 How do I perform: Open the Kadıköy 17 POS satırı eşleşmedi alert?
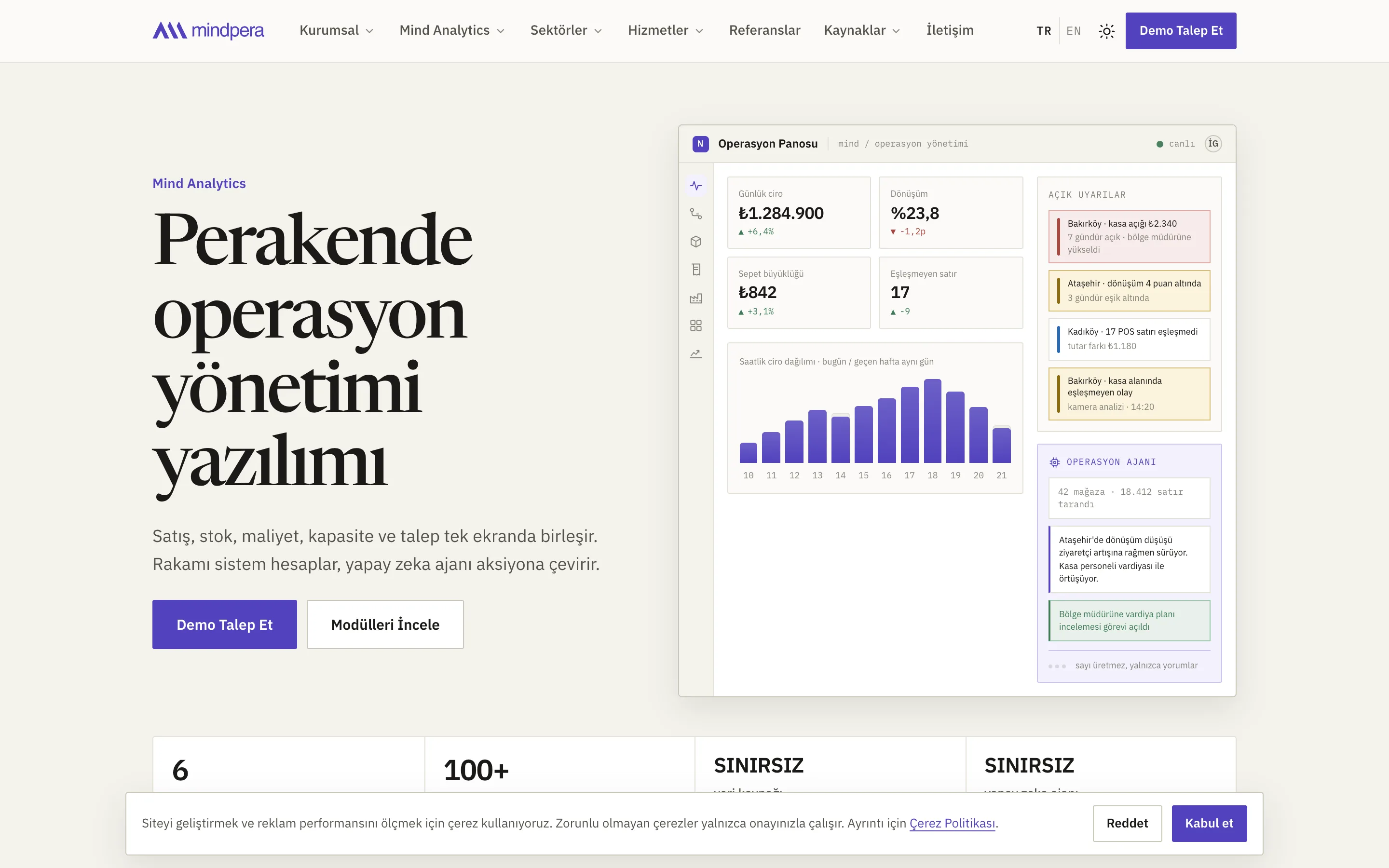pyautogui.click(x=1129, y=339)
